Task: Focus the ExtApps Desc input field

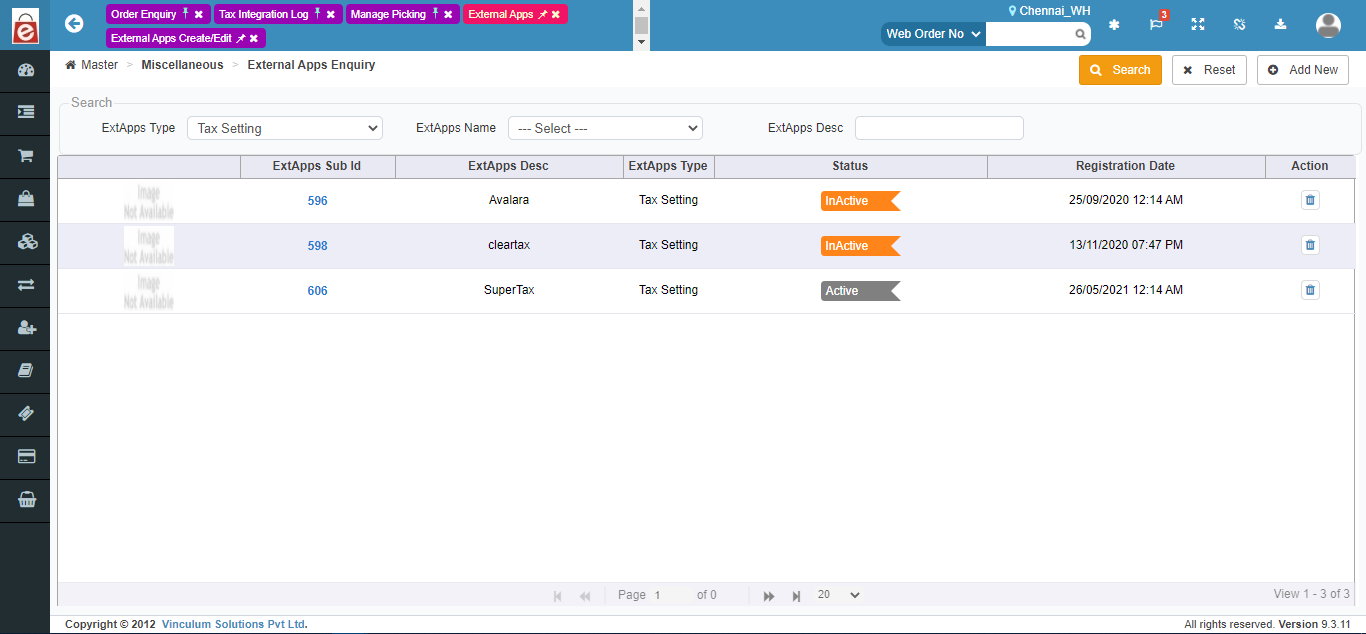Action: click(x=939, y=128)
